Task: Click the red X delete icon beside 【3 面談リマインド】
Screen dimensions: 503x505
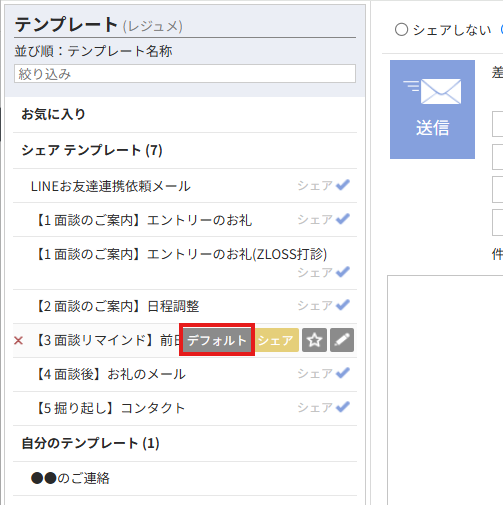Action: pyautogui.click(x=18, y=341)
